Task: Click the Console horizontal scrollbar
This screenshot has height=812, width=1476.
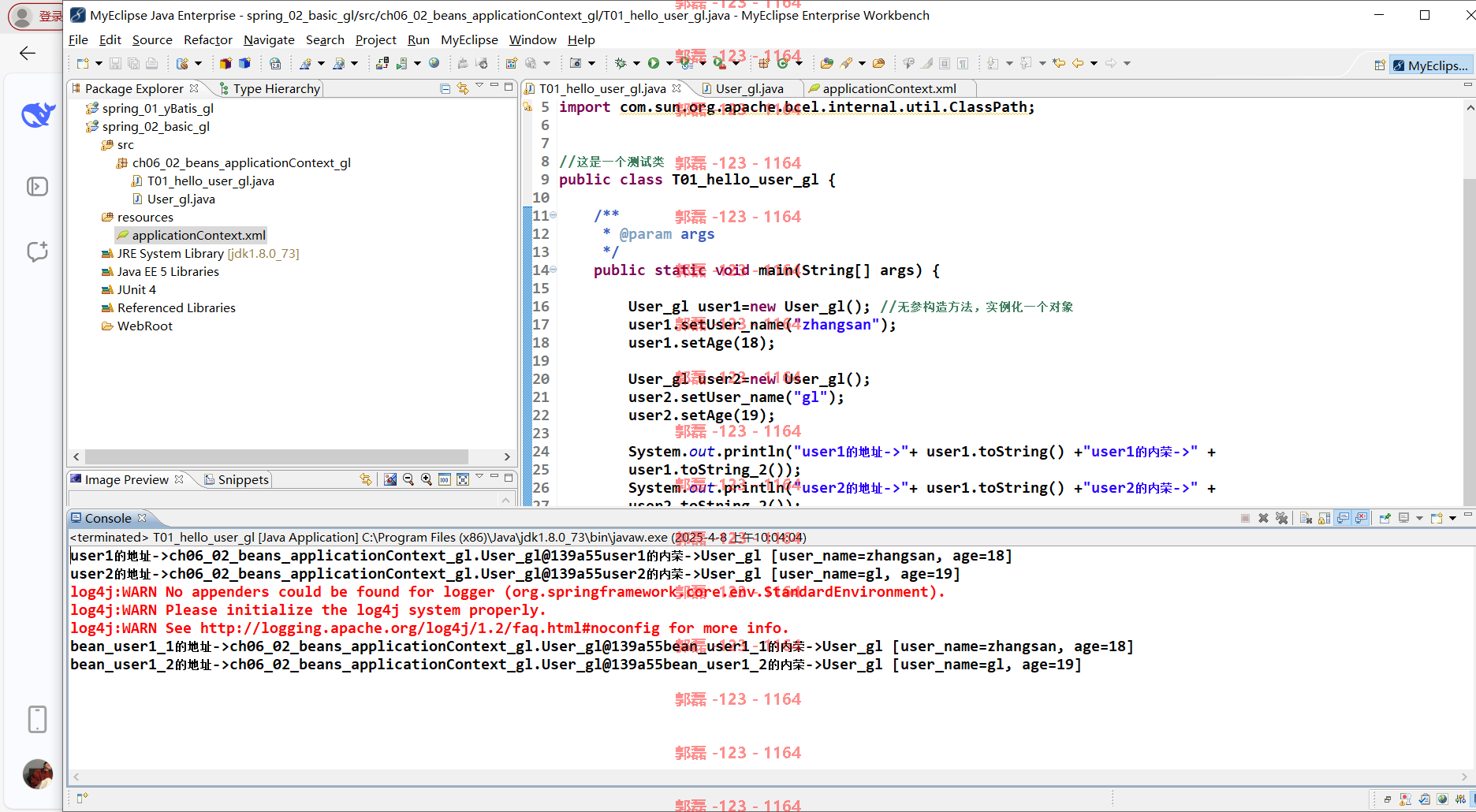Action: pos(769,777)
